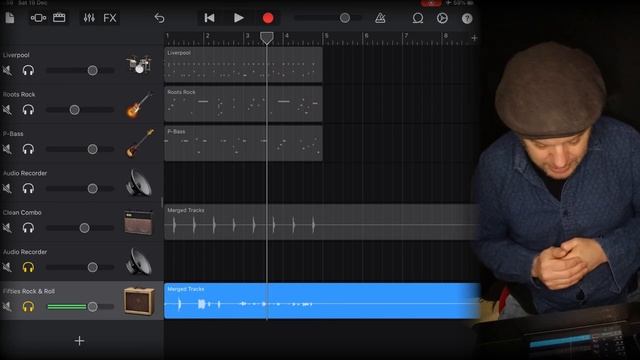Tap bar 7 in the ruler
Image resolution: width=640 pixels, height=360 pixels.
pyautogui.click(x=405, y=36)
